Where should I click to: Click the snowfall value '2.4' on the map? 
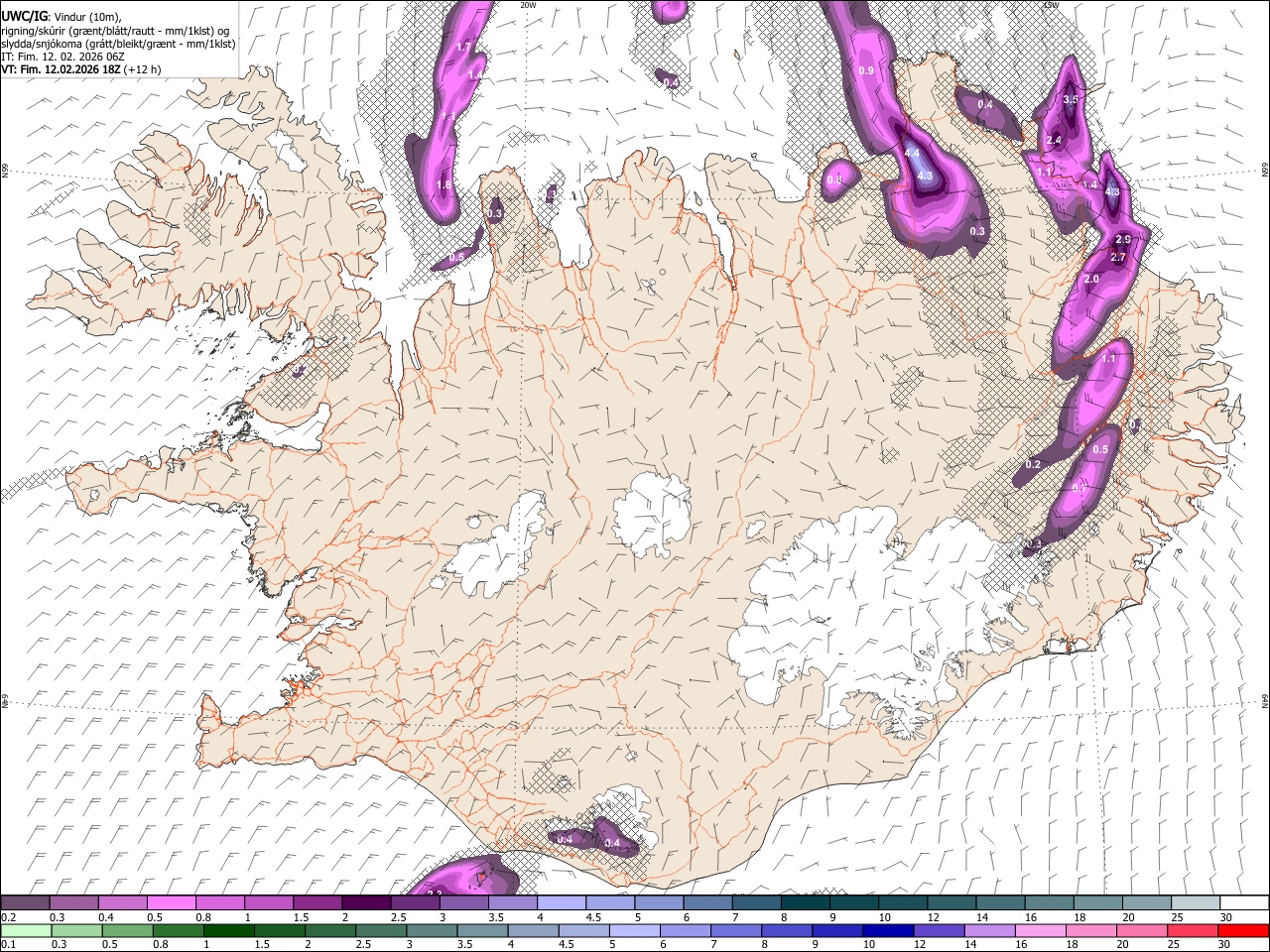tap(1054, 141)
